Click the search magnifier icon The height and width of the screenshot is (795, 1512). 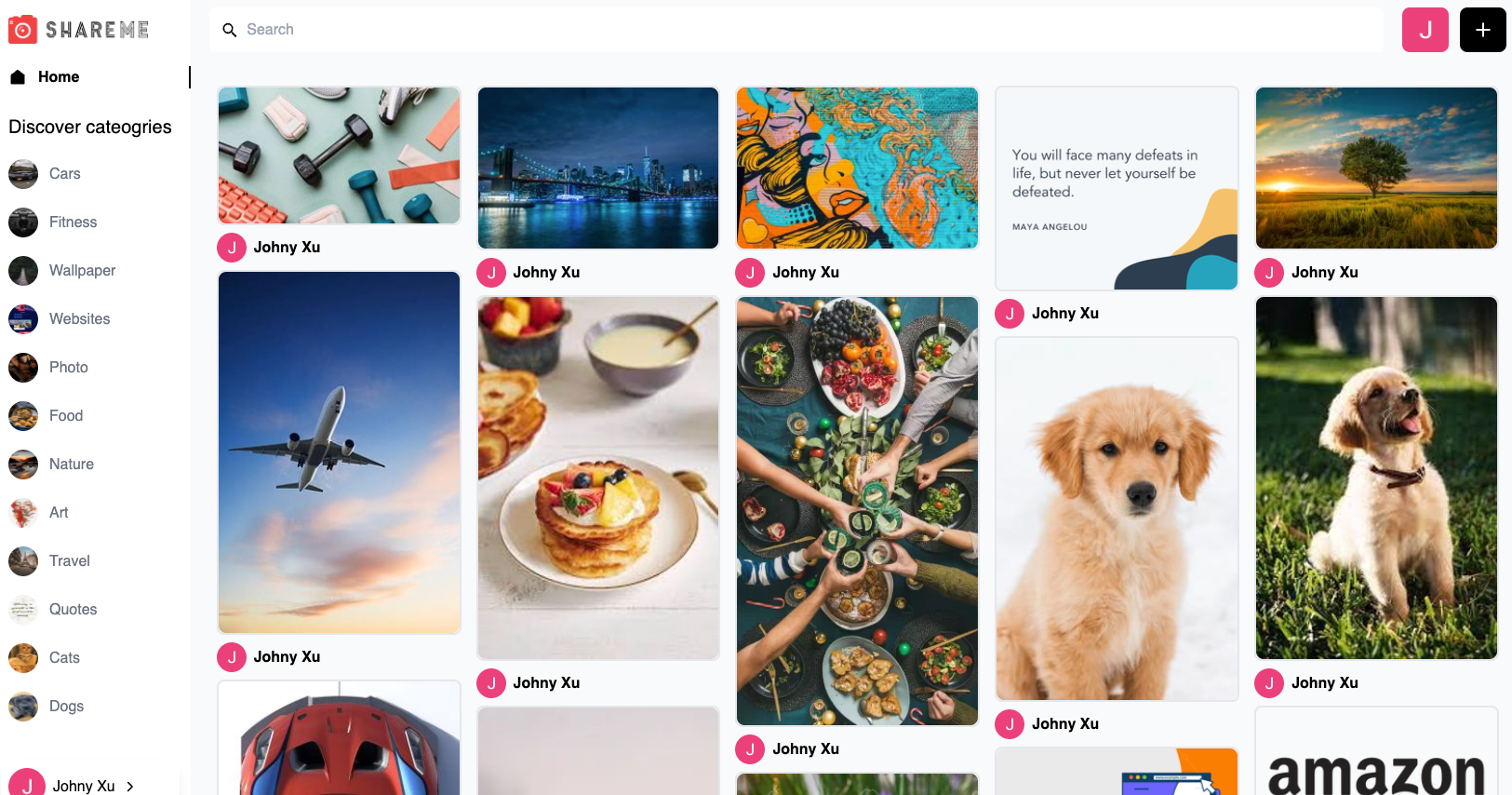(x=230, y=30)
